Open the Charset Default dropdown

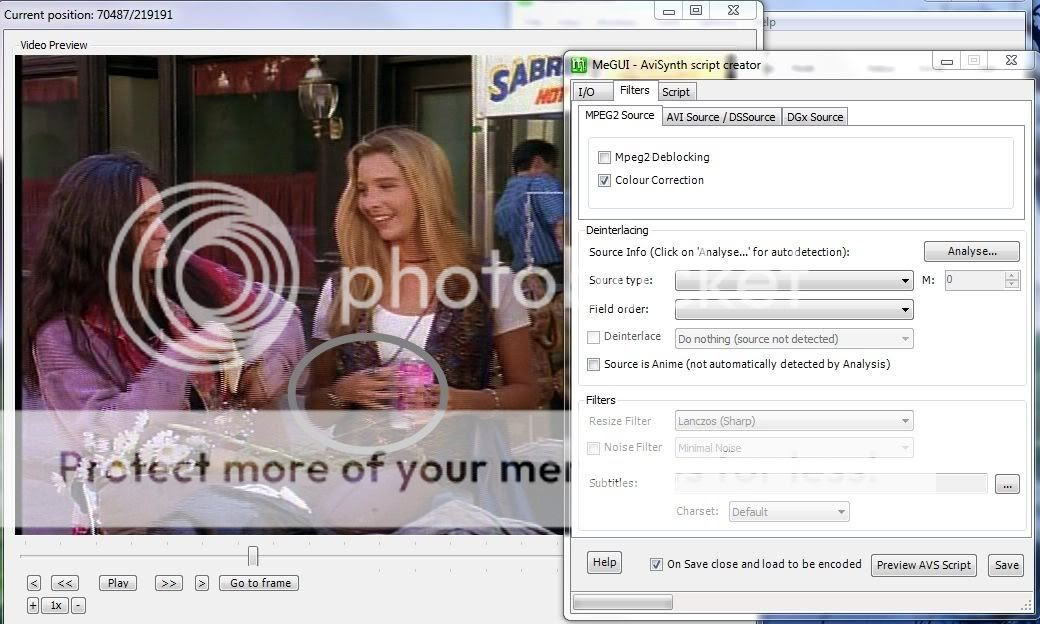pyautogui.click(x=789, y=512)
